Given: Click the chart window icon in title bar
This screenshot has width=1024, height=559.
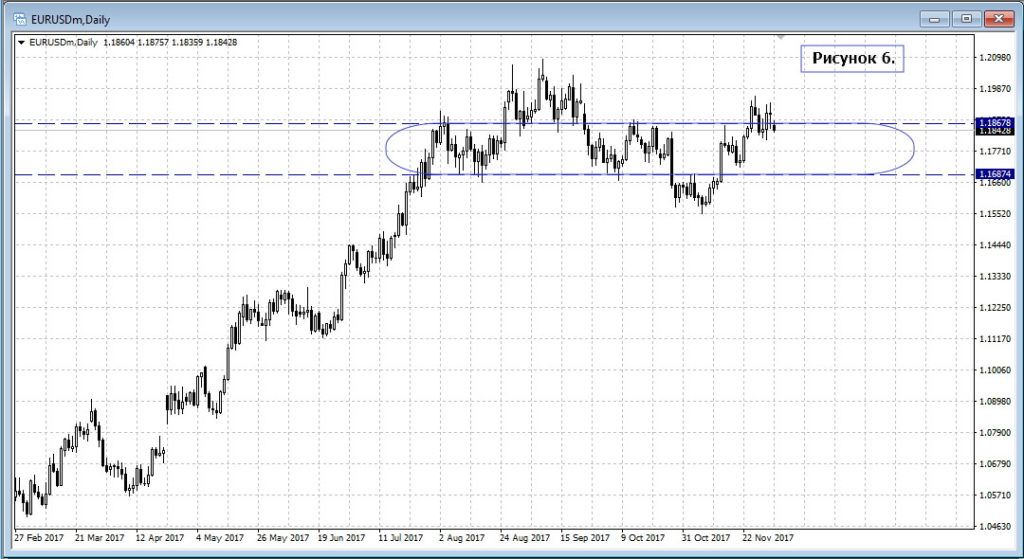Looking at the screenshot, I should tap(17, 17).
